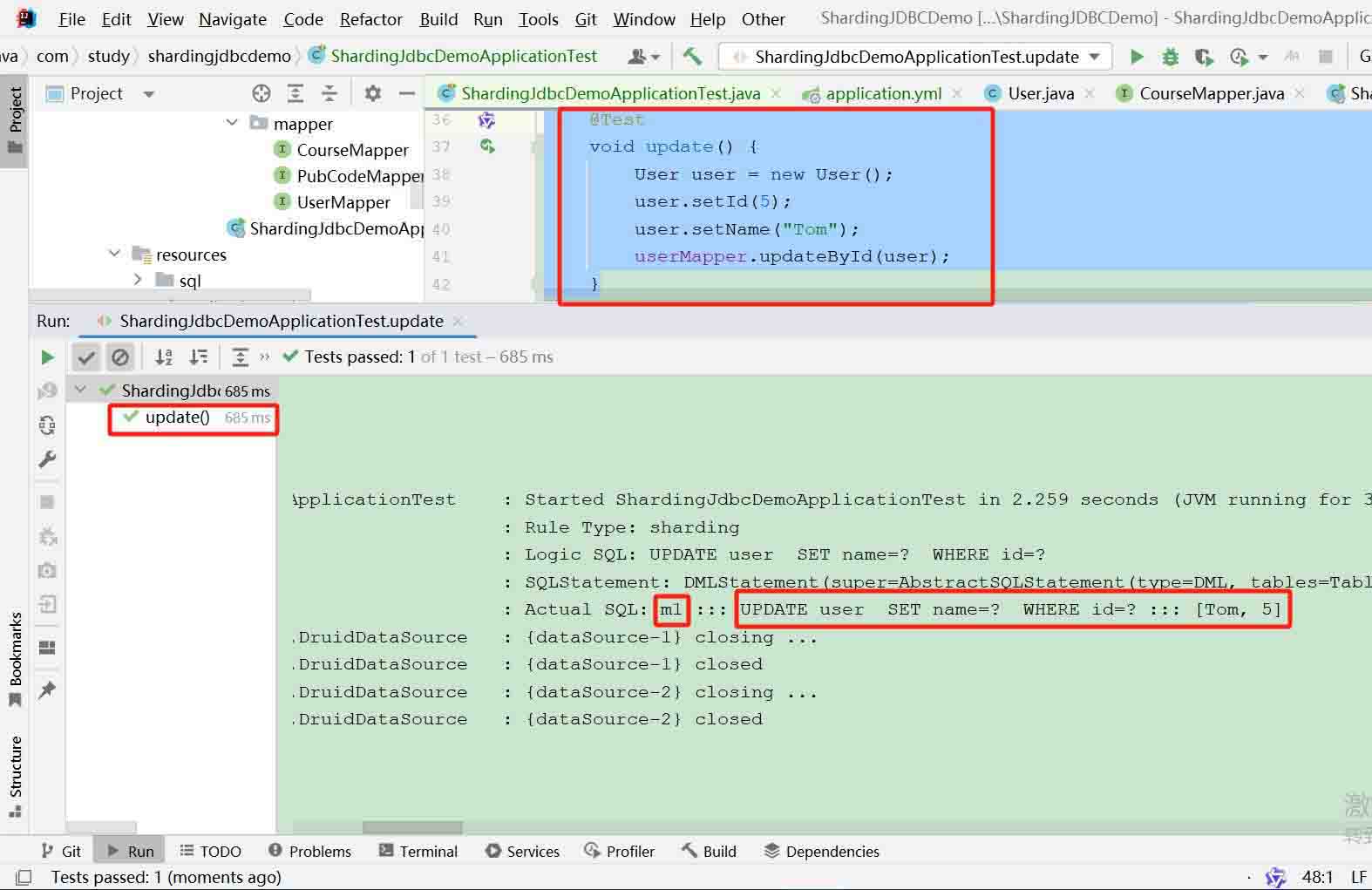Collapse ShardingJdbc test root node
This screenshot has height=890, width=1372.
click(80, 390)
